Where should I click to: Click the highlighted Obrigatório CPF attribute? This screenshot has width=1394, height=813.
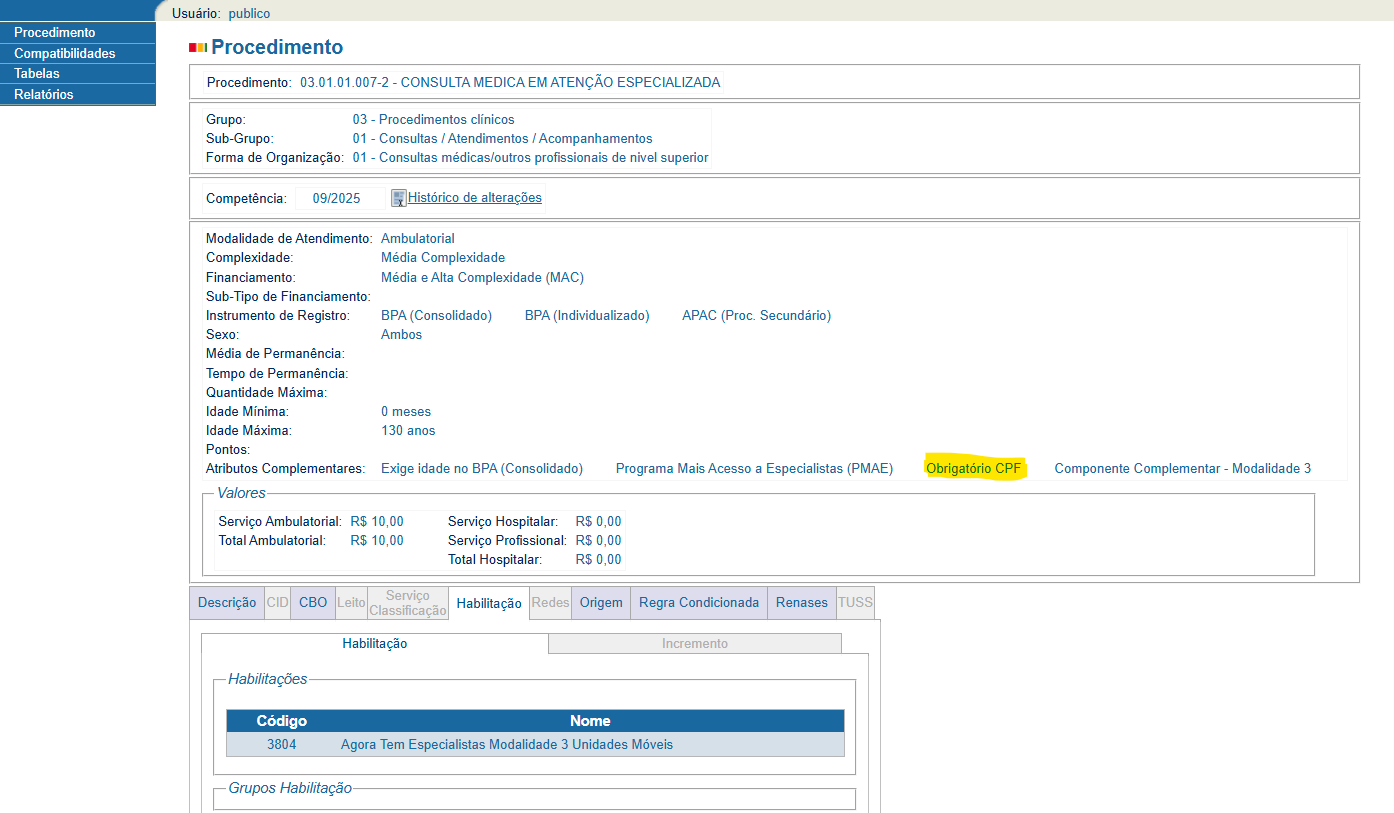[x=974, y=469]
